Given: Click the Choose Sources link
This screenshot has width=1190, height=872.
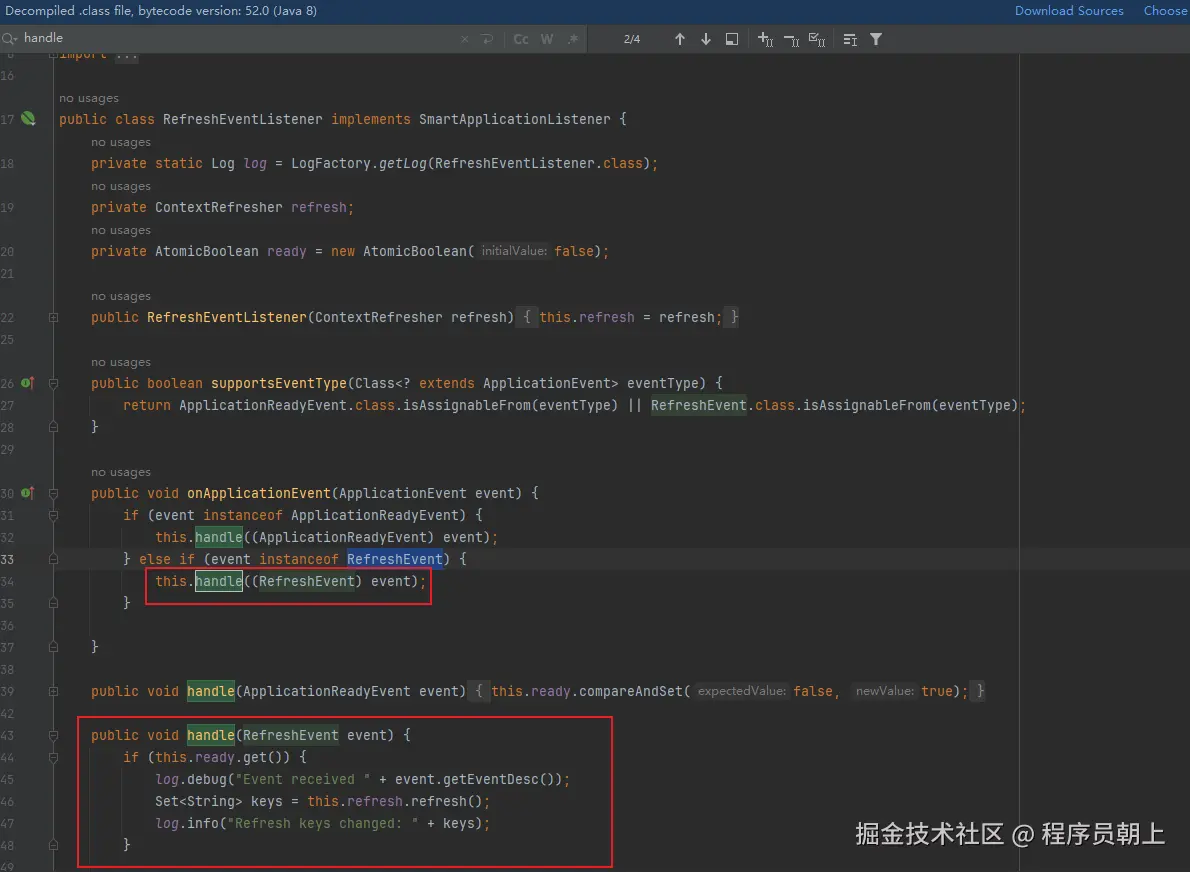Looking at the screenshot, I should click(1166, 11).
